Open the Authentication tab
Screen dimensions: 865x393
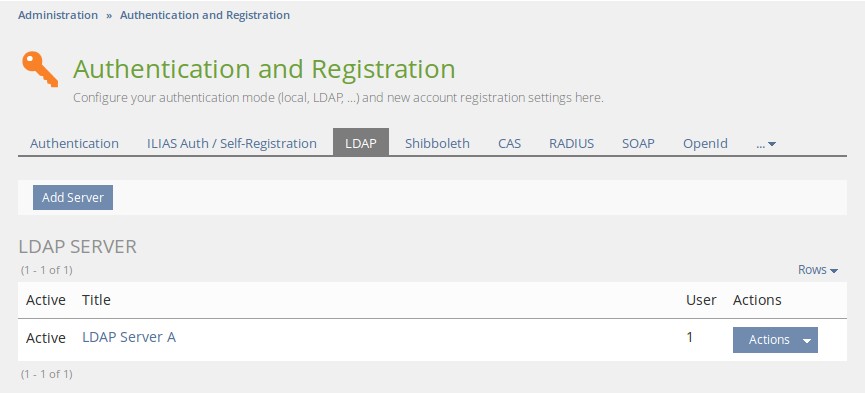pyautogui.click(x=74, y=144)
